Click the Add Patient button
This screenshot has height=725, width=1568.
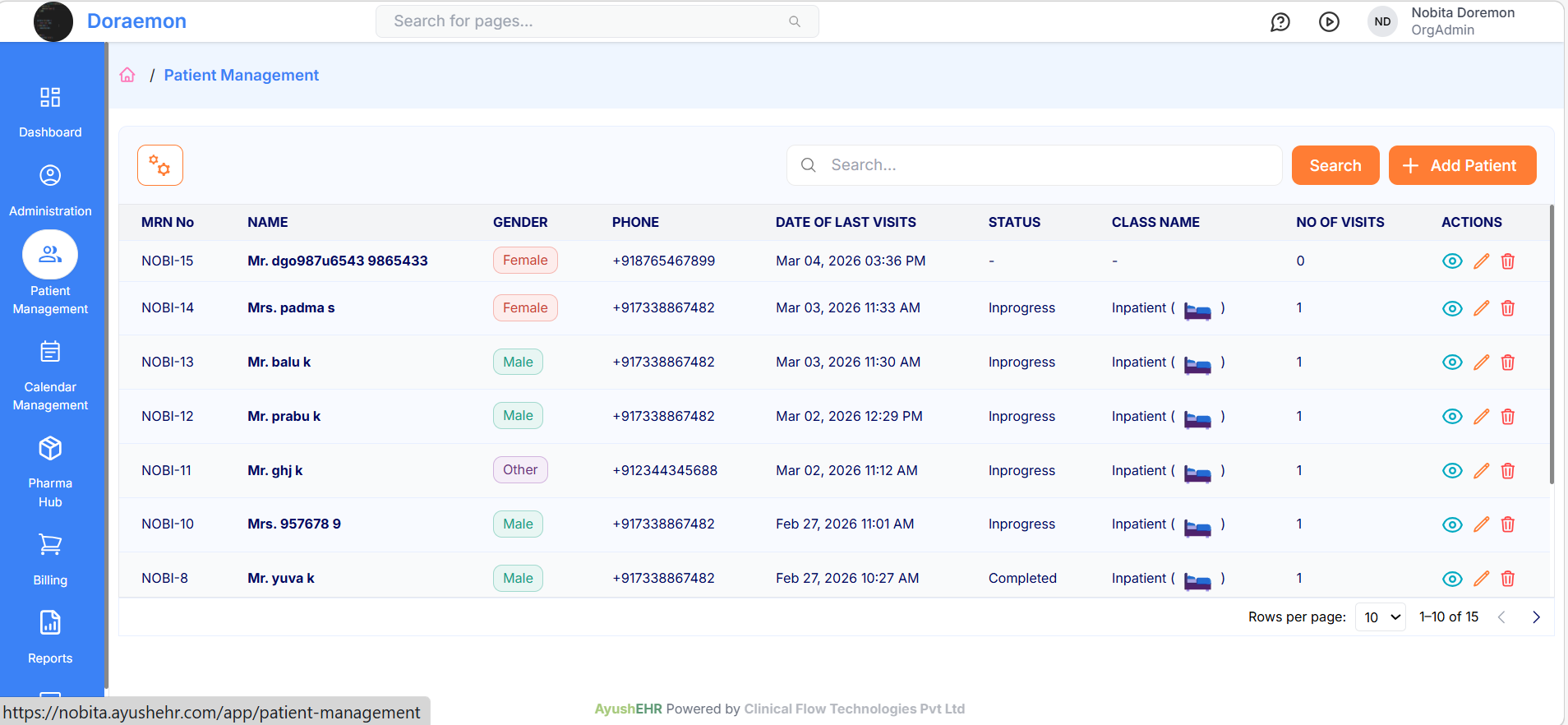click(x=1461, y=166)
